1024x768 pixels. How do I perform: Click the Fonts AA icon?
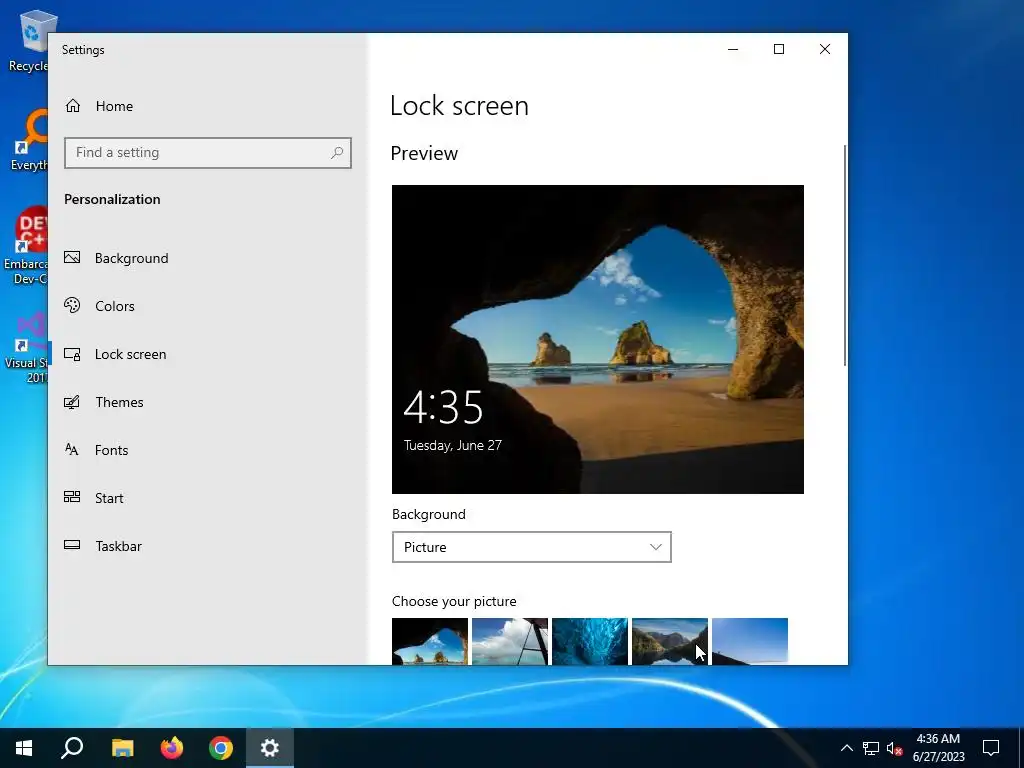[72, 449]
